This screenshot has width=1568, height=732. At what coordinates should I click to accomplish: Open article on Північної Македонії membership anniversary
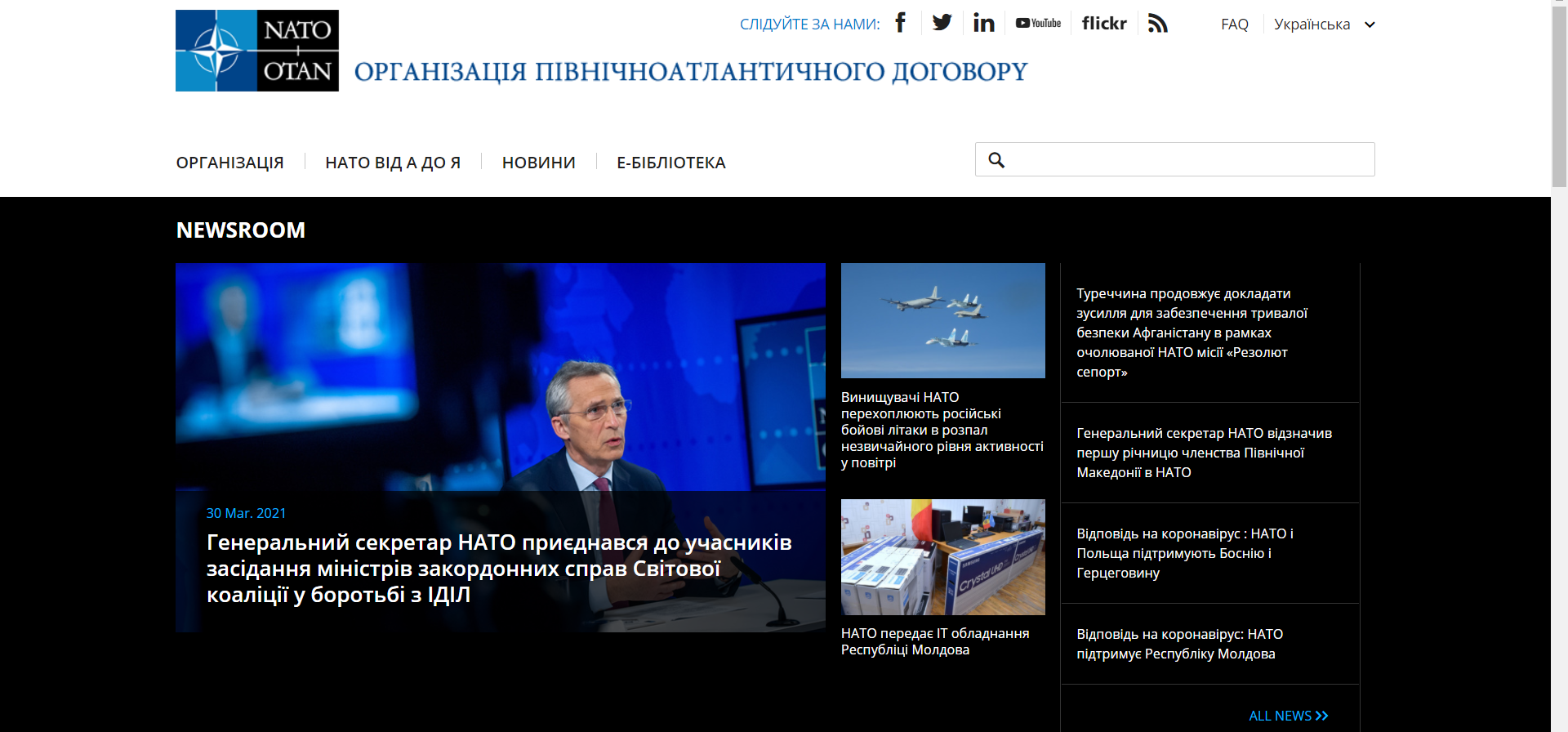1205,453
